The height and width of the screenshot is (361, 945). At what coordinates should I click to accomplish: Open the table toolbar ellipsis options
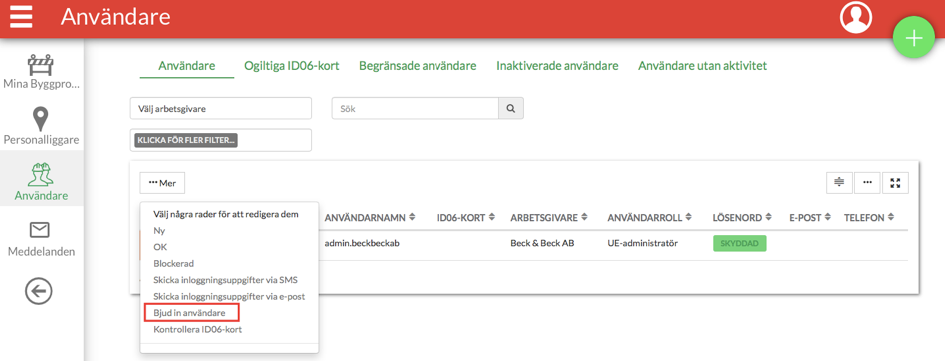[867, 183]
